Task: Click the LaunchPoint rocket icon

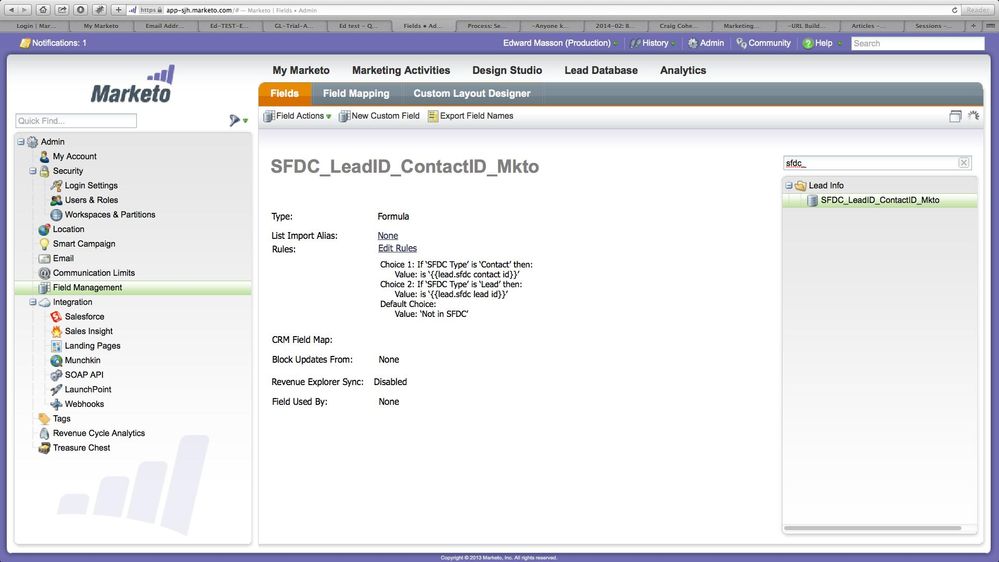Action: pos(56,389)
